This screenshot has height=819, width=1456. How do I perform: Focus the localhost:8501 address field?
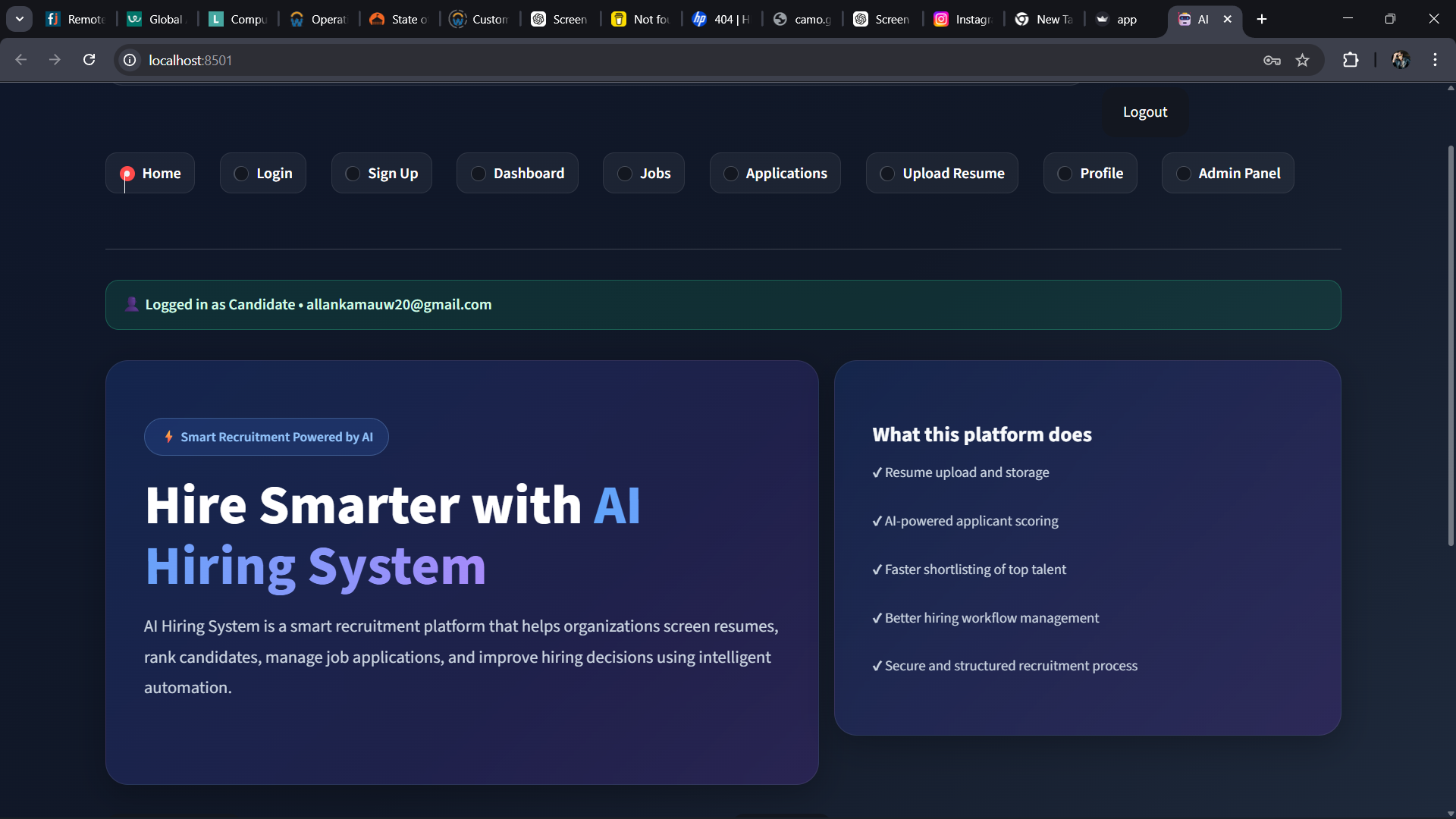coord(682,60)
